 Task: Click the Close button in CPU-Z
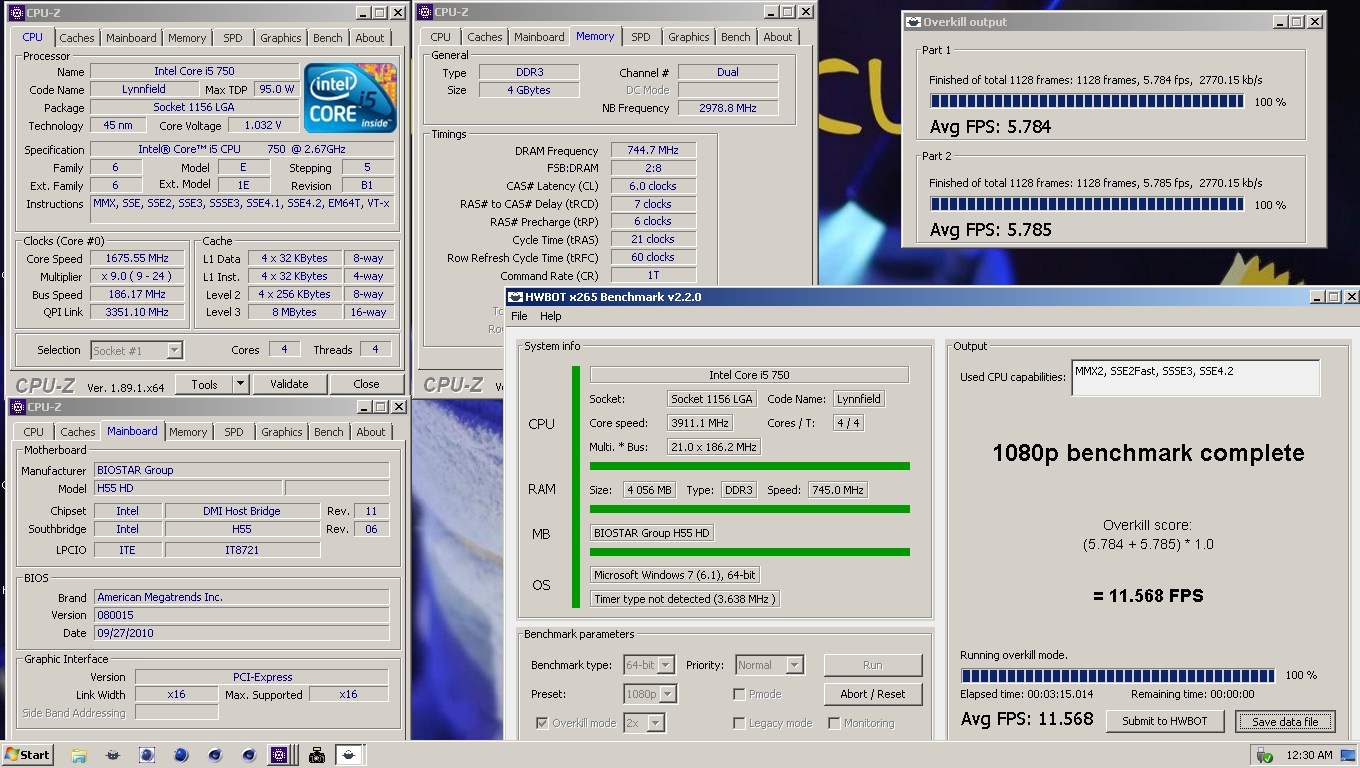click(x=366, y=384)
